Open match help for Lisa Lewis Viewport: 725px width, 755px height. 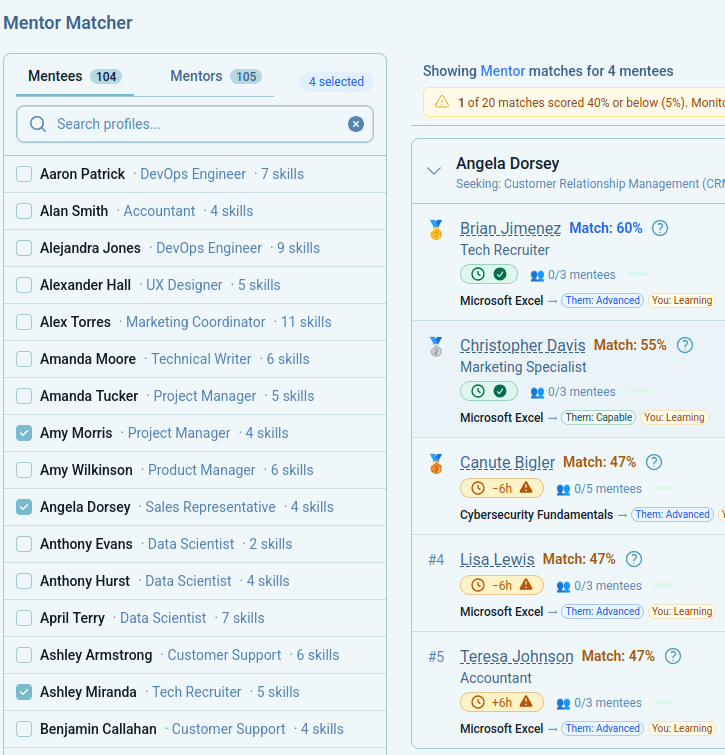(634, 559)
